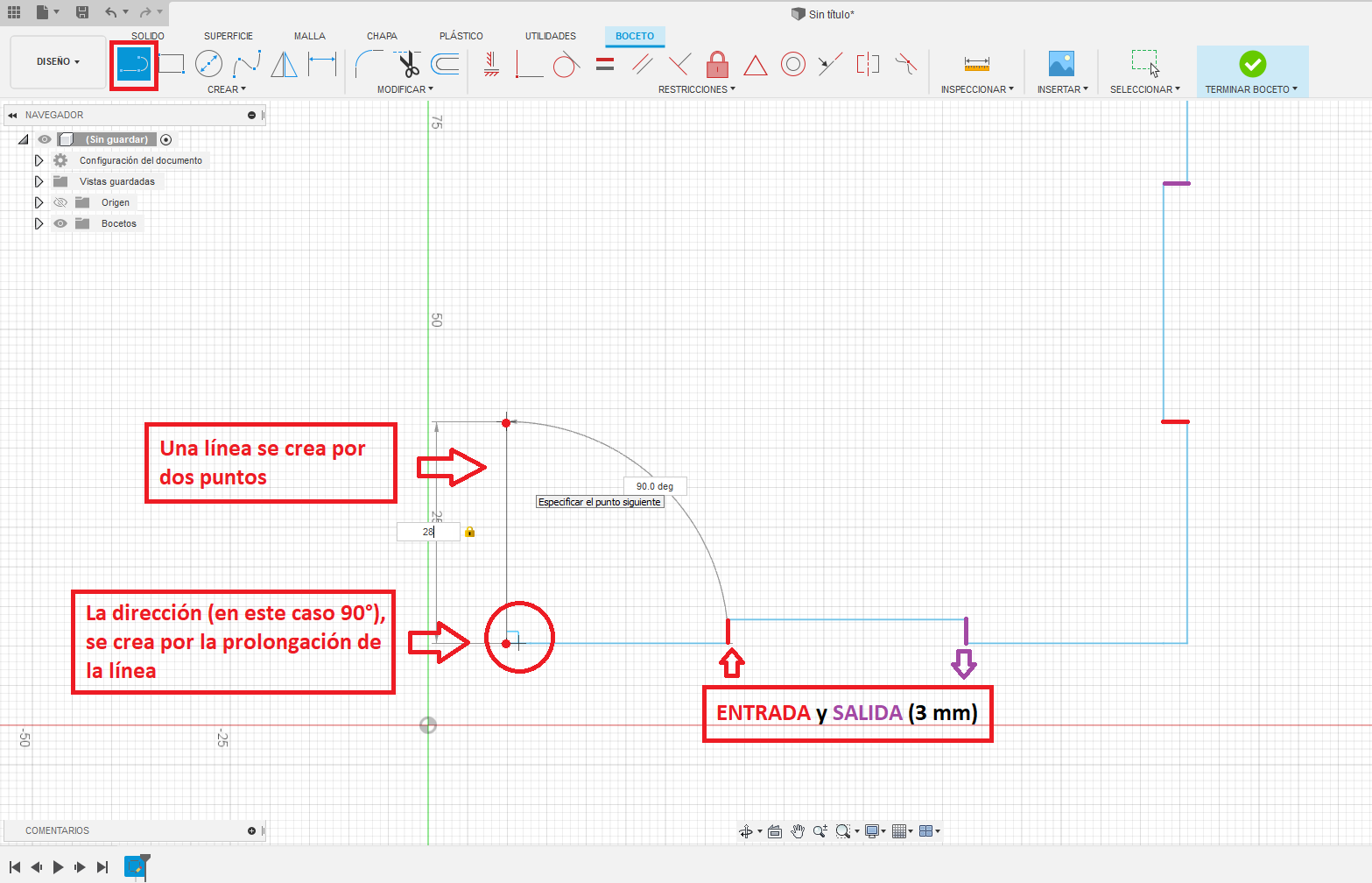Select the Spline sketch tool
The height and width of the screenshot is (883, 1372).
(x=247, y=64)
